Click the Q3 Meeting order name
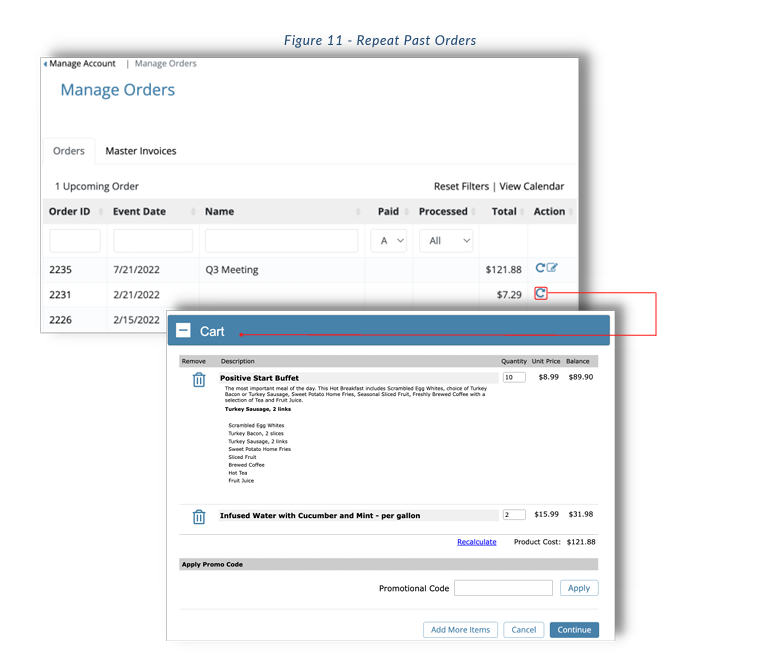The height and width of the screenshot is (660, 764). (232, 270)
